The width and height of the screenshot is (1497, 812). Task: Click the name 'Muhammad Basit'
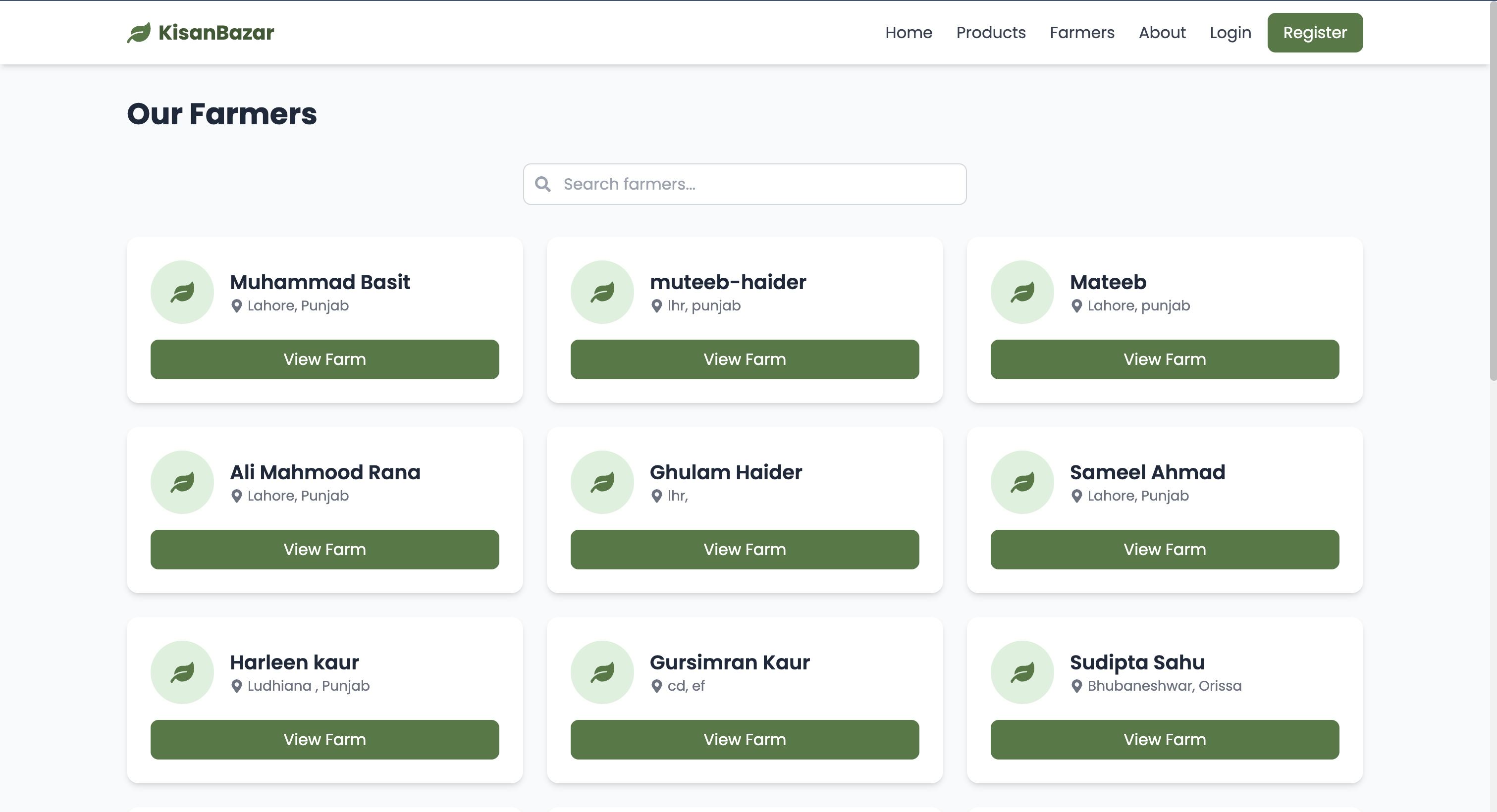pyautogui.click(x=320, y=282)
